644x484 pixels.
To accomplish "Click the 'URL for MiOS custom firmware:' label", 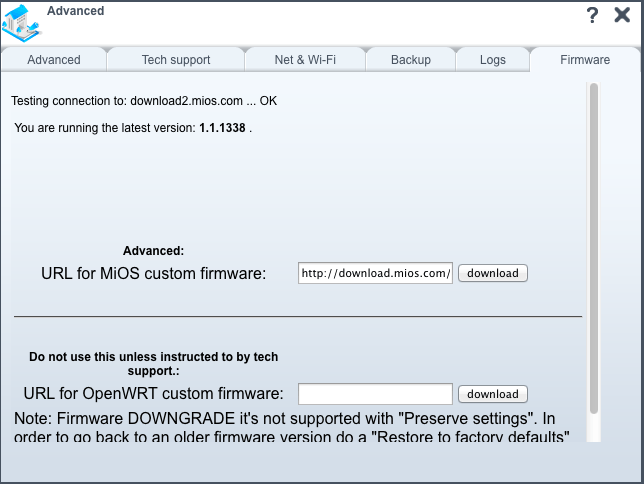I will tap(154, 273).
